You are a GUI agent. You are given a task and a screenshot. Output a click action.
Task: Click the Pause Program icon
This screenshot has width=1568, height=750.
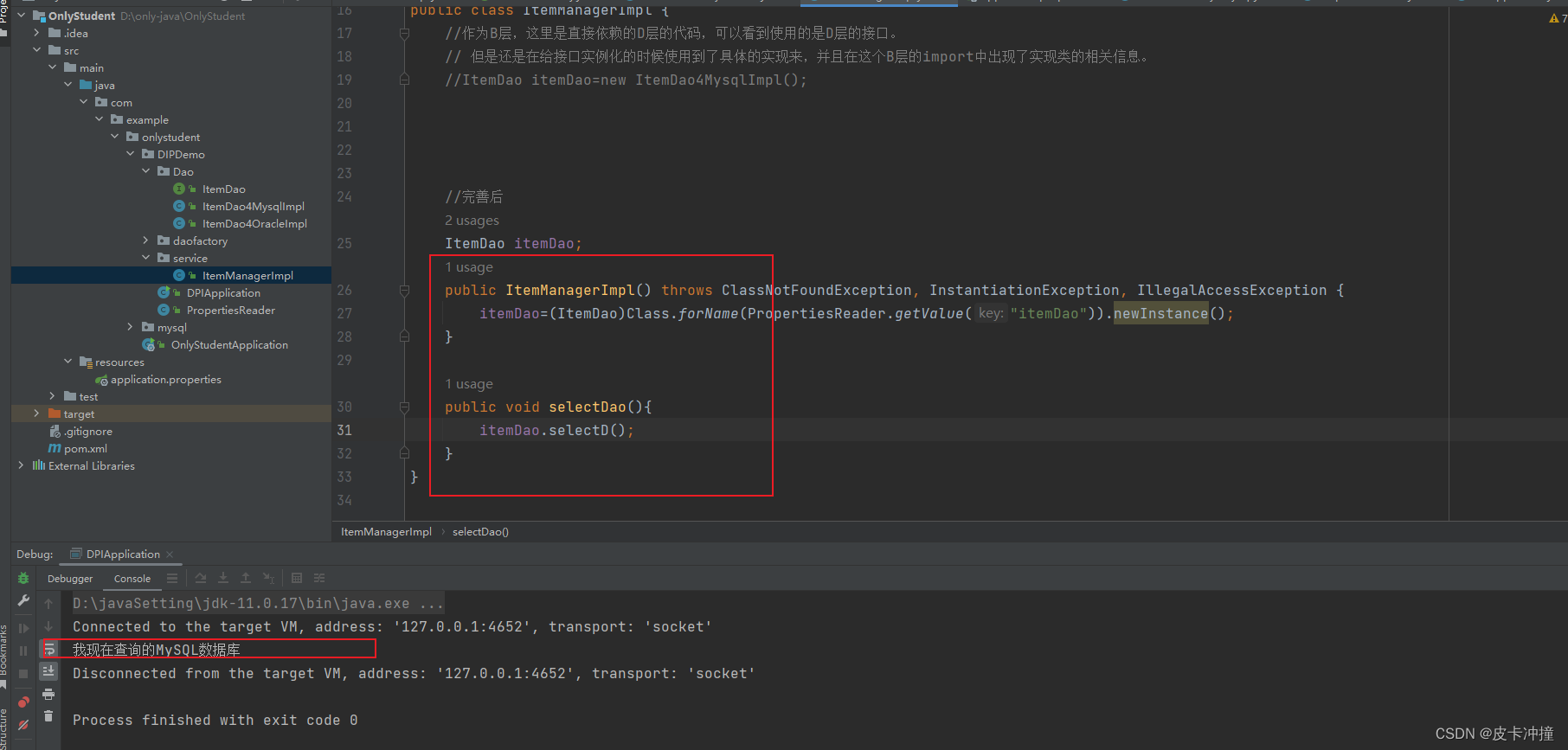point(23,651)
